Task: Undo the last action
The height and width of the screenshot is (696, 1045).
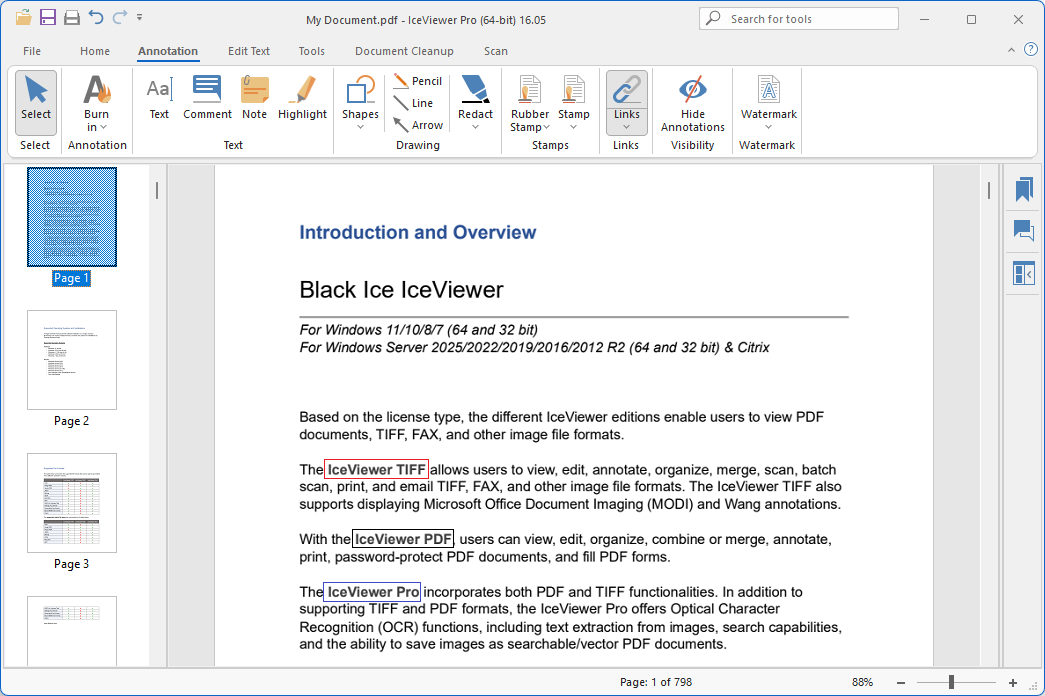Action: (96, 17)
